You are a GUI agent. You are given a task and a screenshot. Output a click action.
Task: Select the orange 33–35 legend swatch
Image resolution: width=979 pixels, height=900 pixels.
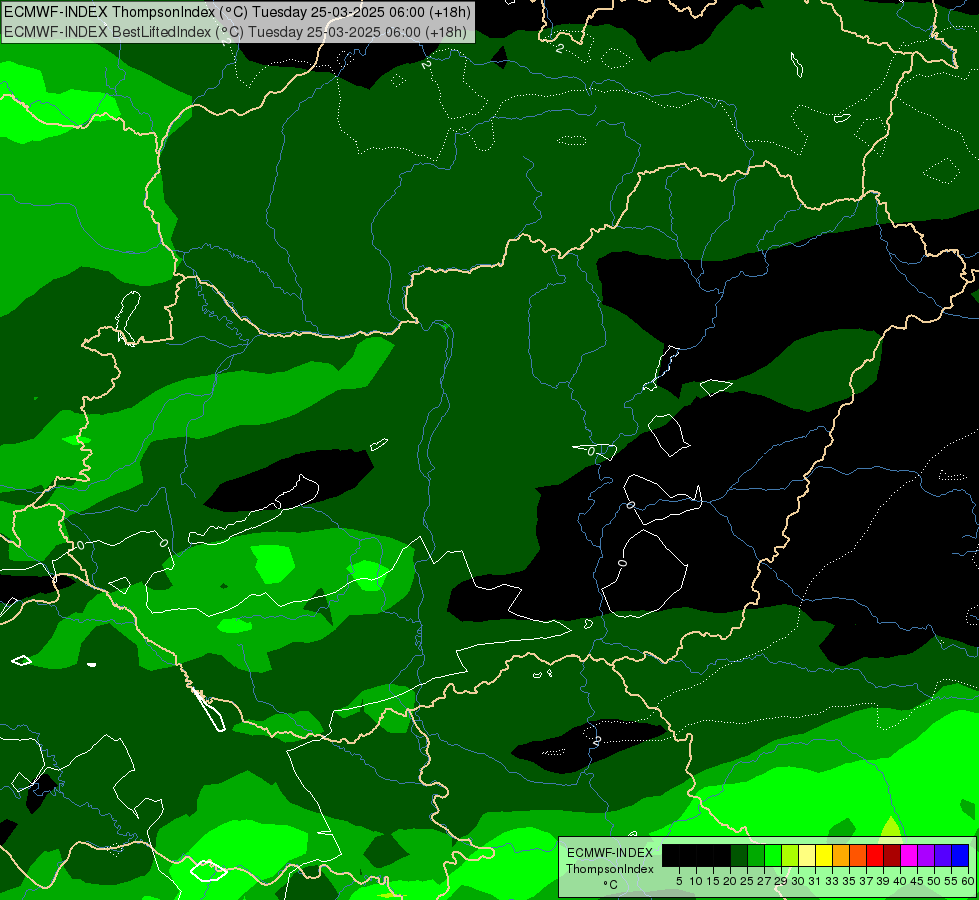841,855
